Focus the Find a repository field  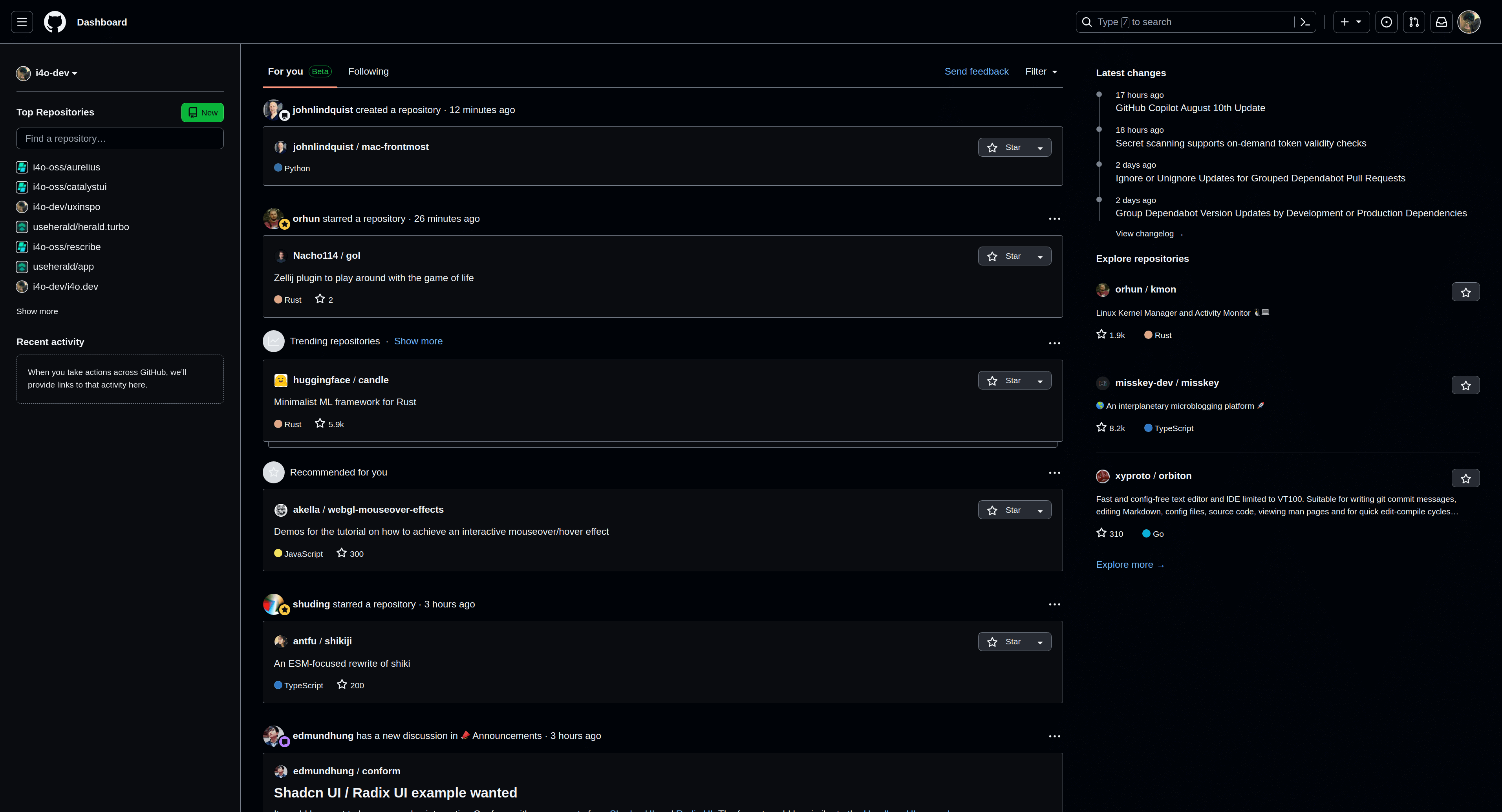(120, 139)
